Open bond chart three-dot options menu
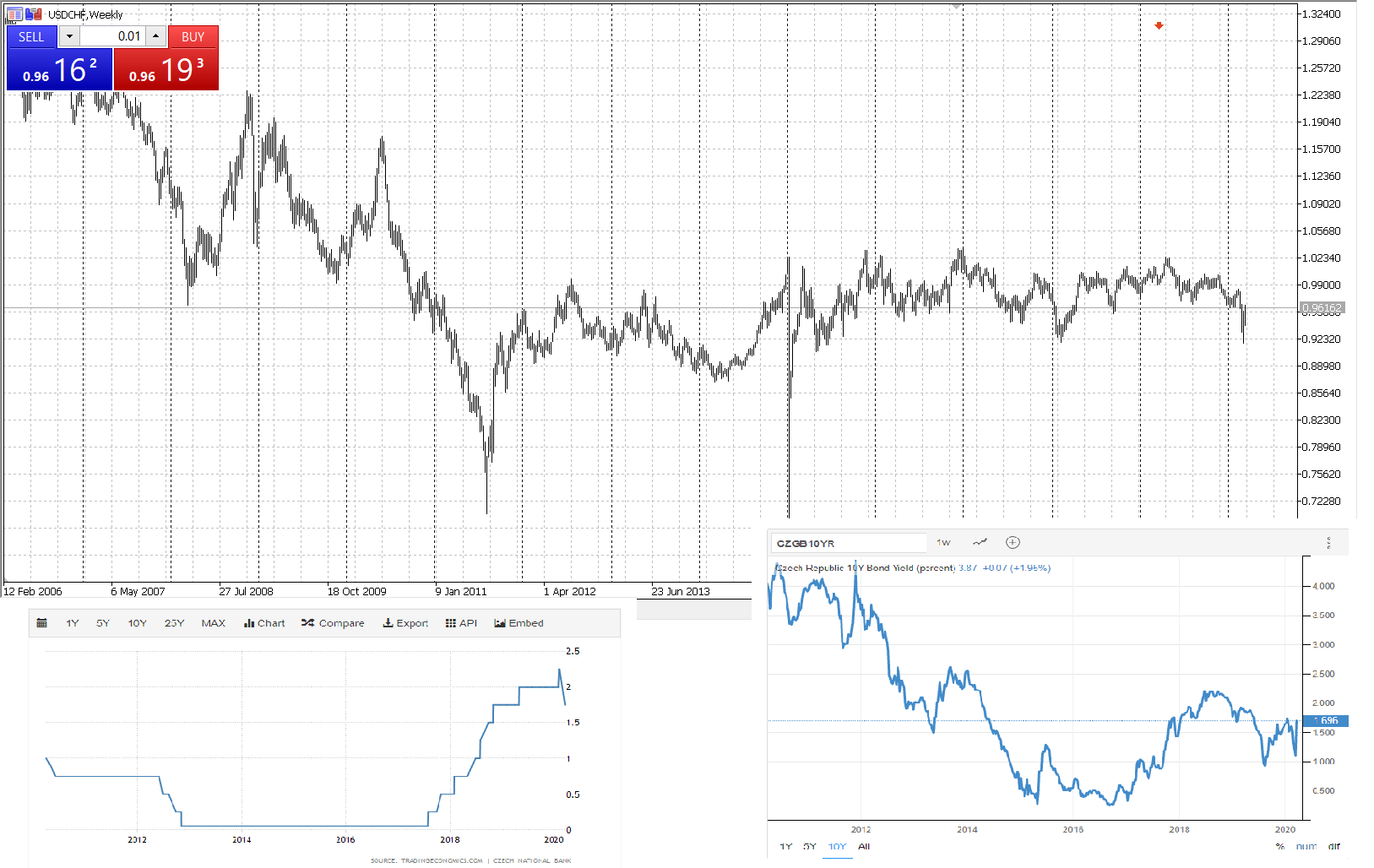This screenshot has height=868, width=1374. [x=1328, y=543]
